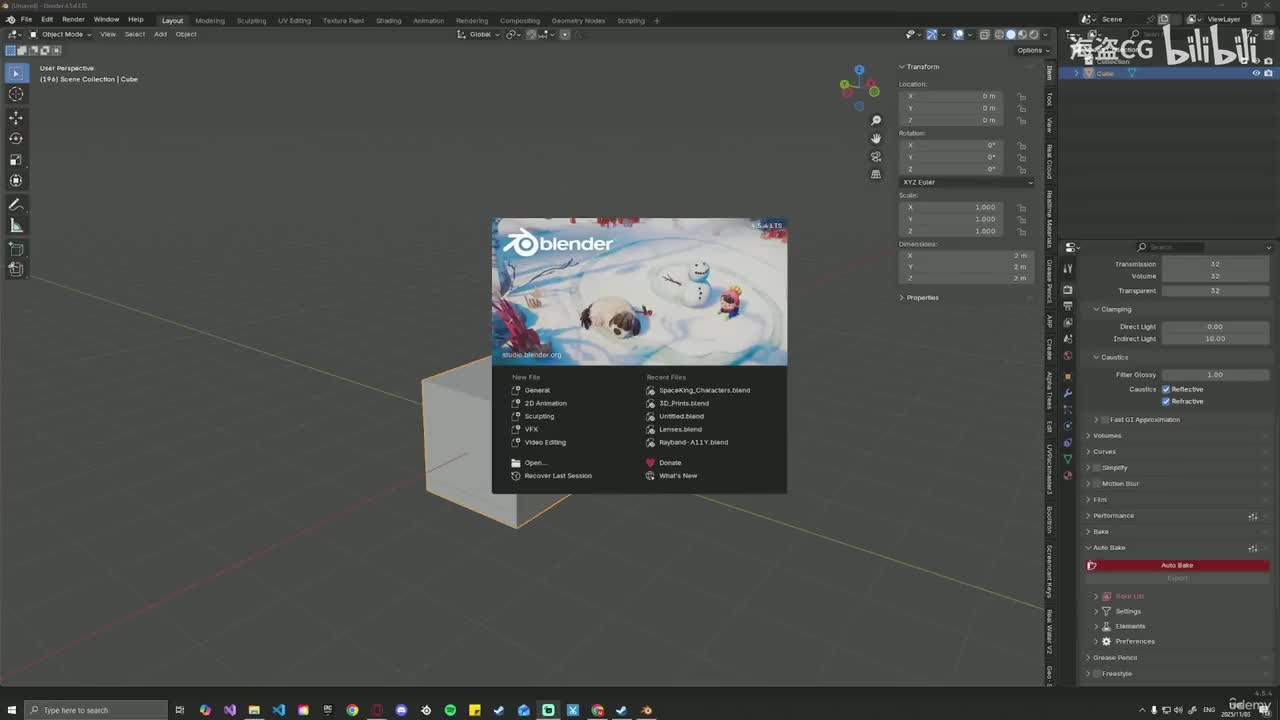Switch to the Geometry Nodes workspace tab
The image size is (1280, 720).
(578, 20)
